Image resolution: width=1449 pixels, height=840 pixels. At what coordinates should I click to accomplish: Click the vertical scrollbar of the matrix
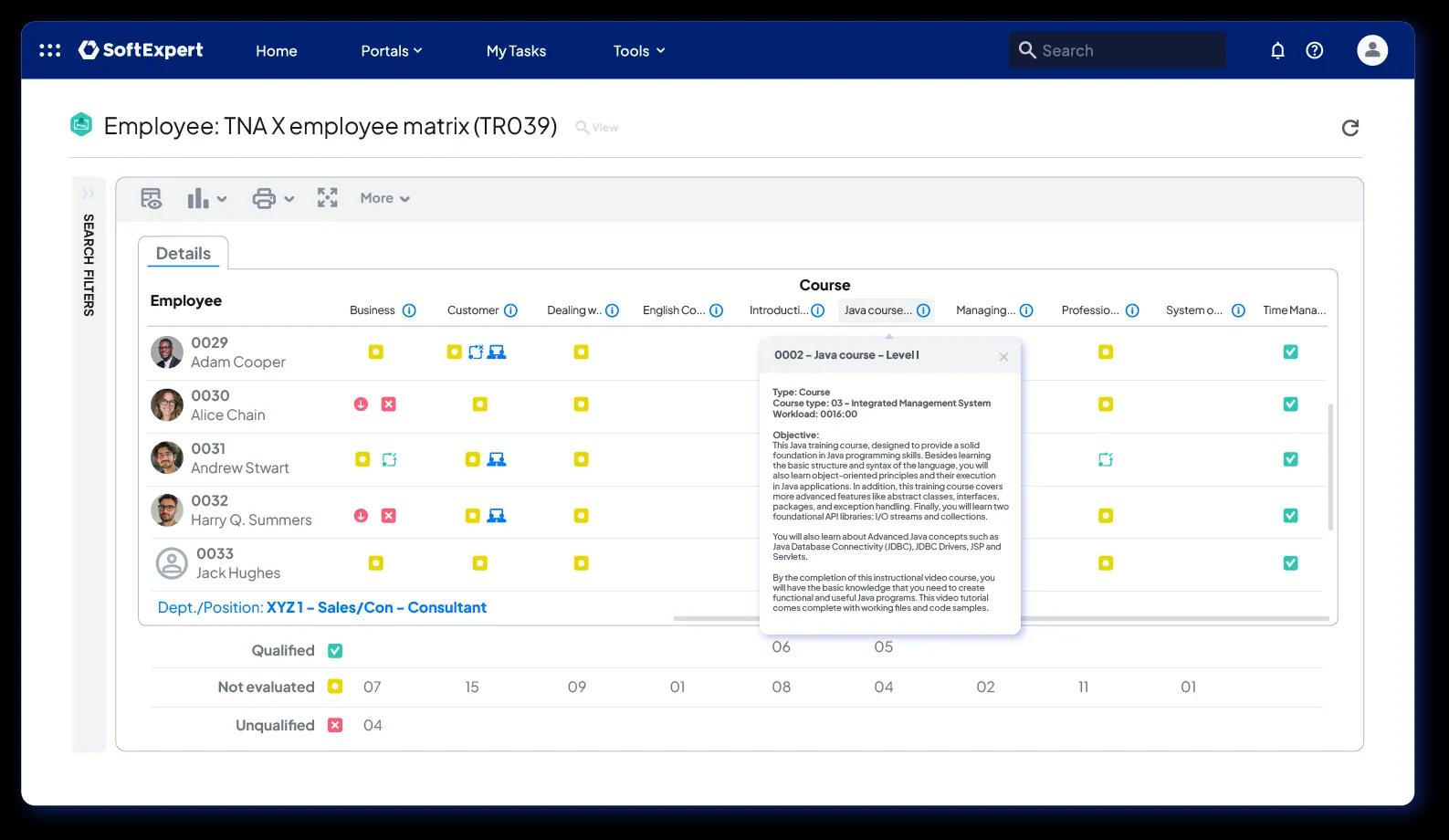(1330, 466)
